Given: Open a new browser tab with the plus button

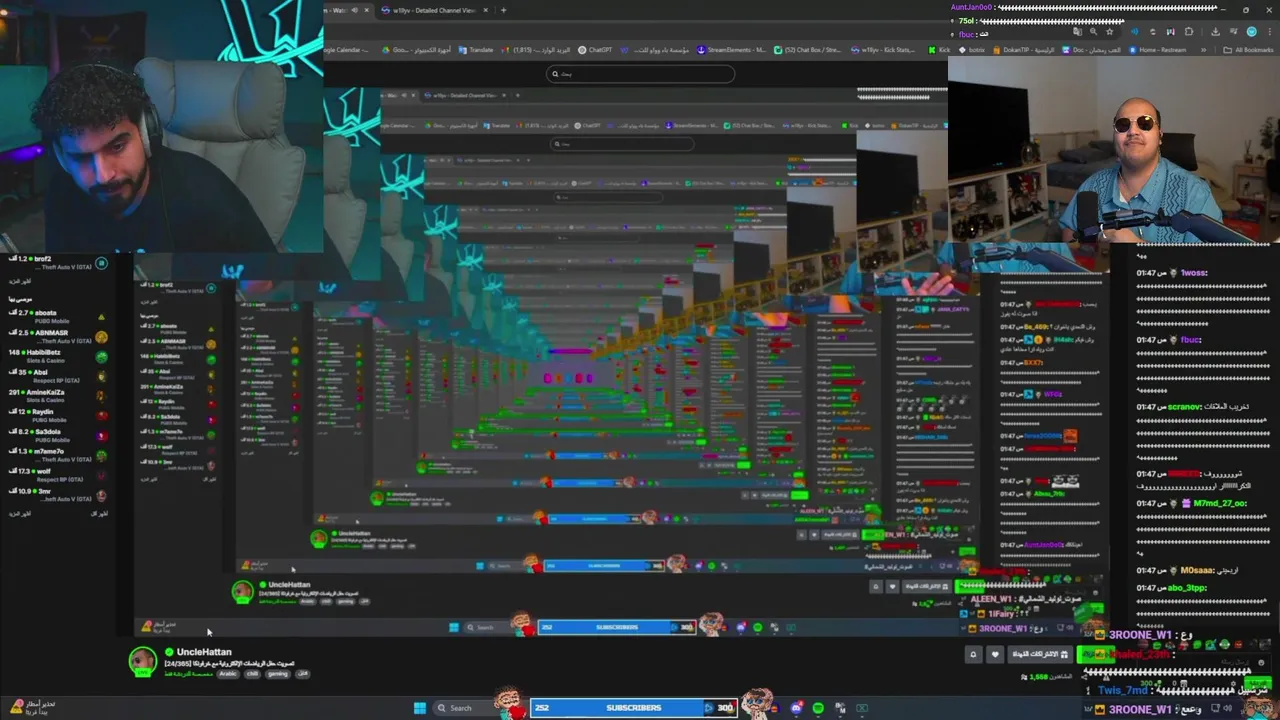Looking at the screenshot, I should pos(503,10).
